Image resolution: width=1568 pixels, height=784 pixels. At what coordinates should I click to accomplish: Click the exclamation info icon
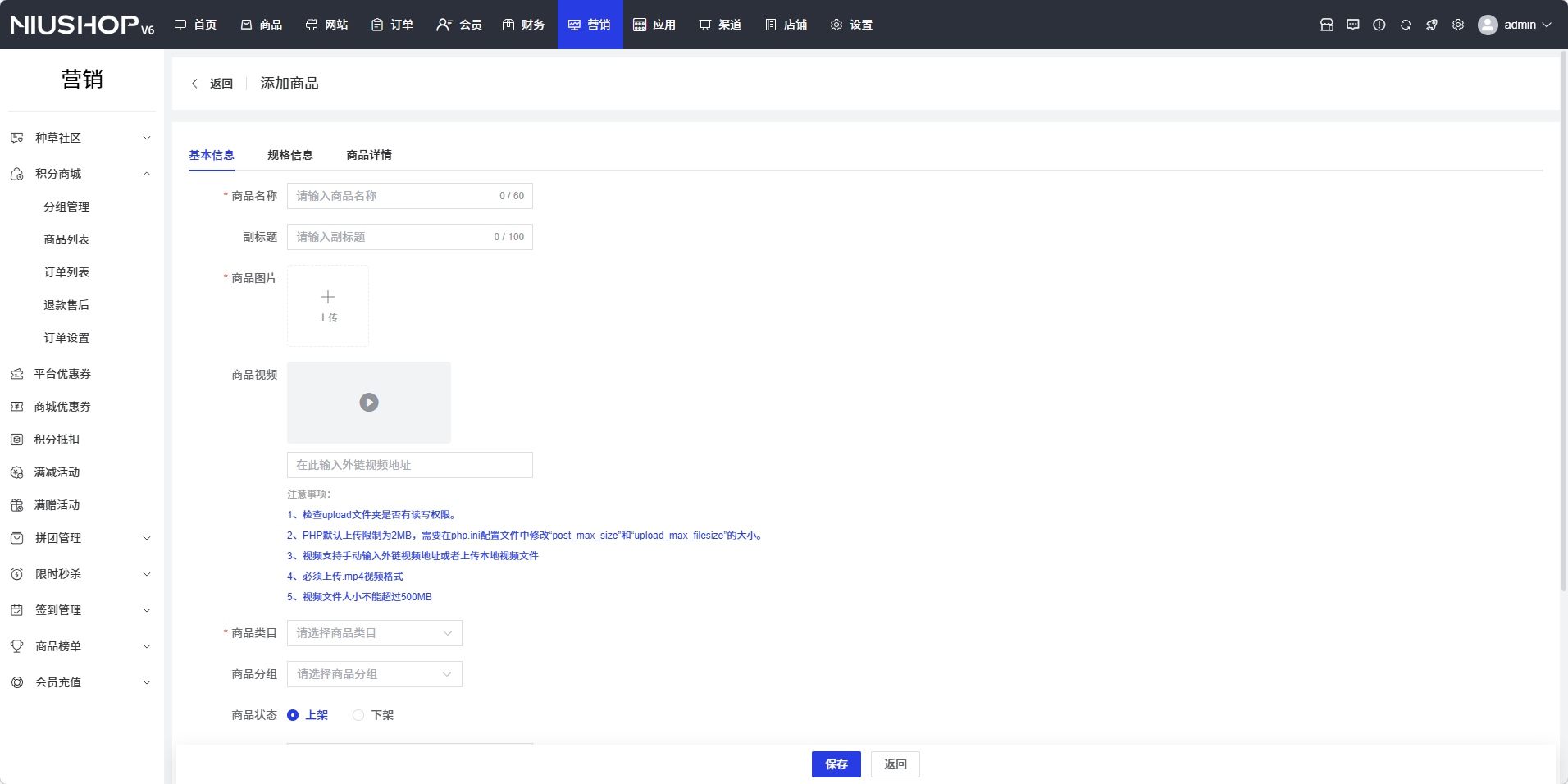coord(1379,25)
